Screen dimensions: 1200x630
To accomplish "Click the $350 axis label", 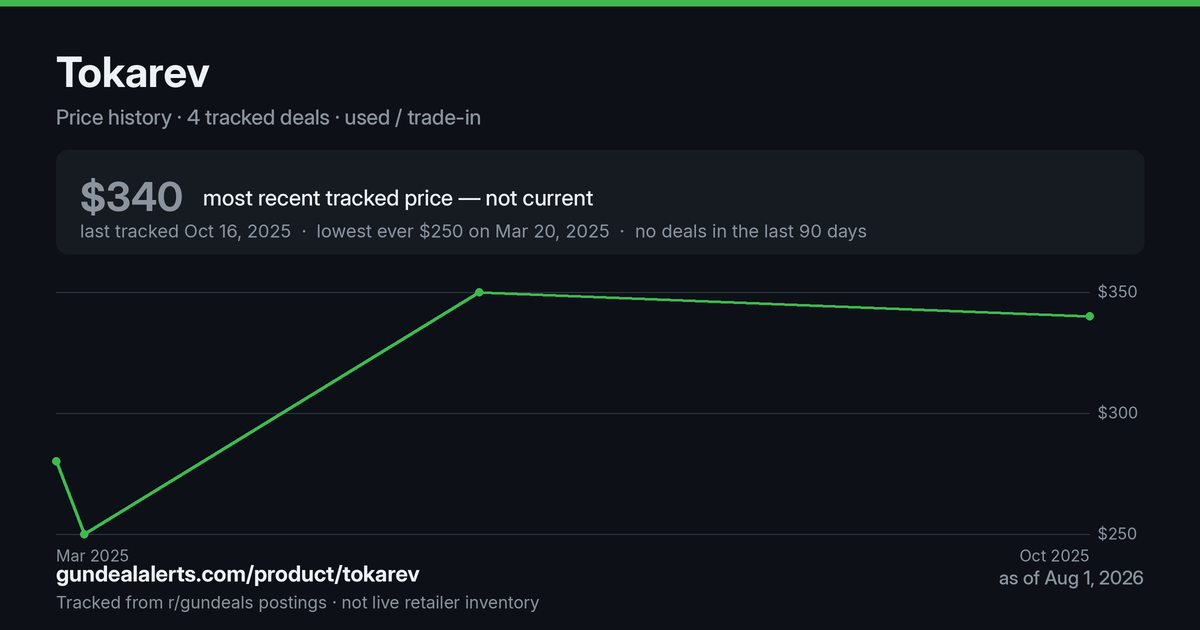I will tap(1117, 292).
